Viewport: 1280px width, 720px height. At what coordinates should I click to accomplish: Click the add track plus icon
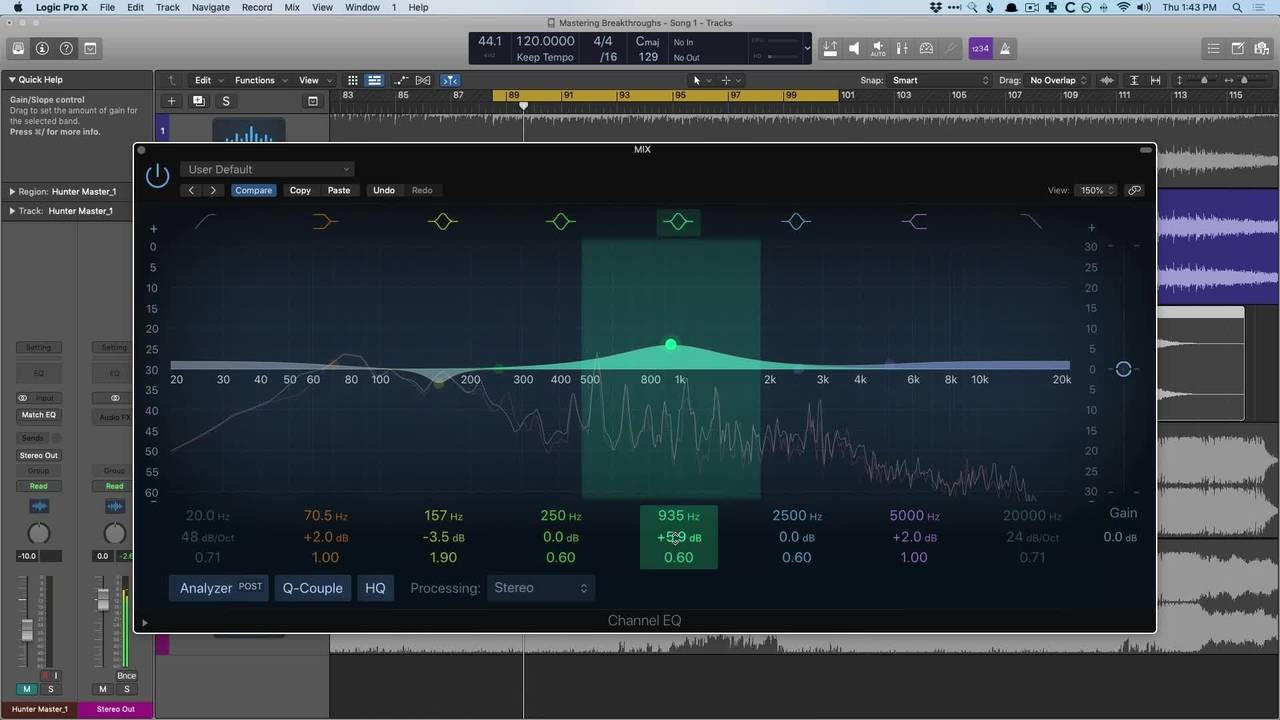171,101
